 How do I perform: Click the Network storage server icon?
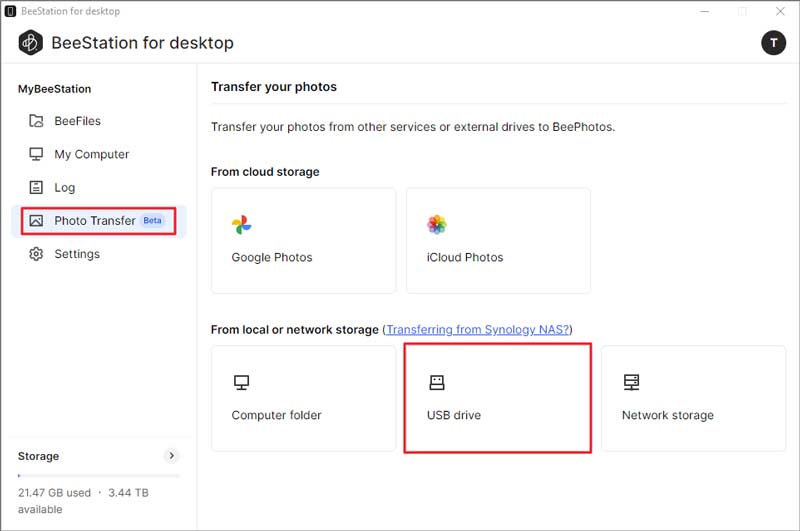(632, 382)
